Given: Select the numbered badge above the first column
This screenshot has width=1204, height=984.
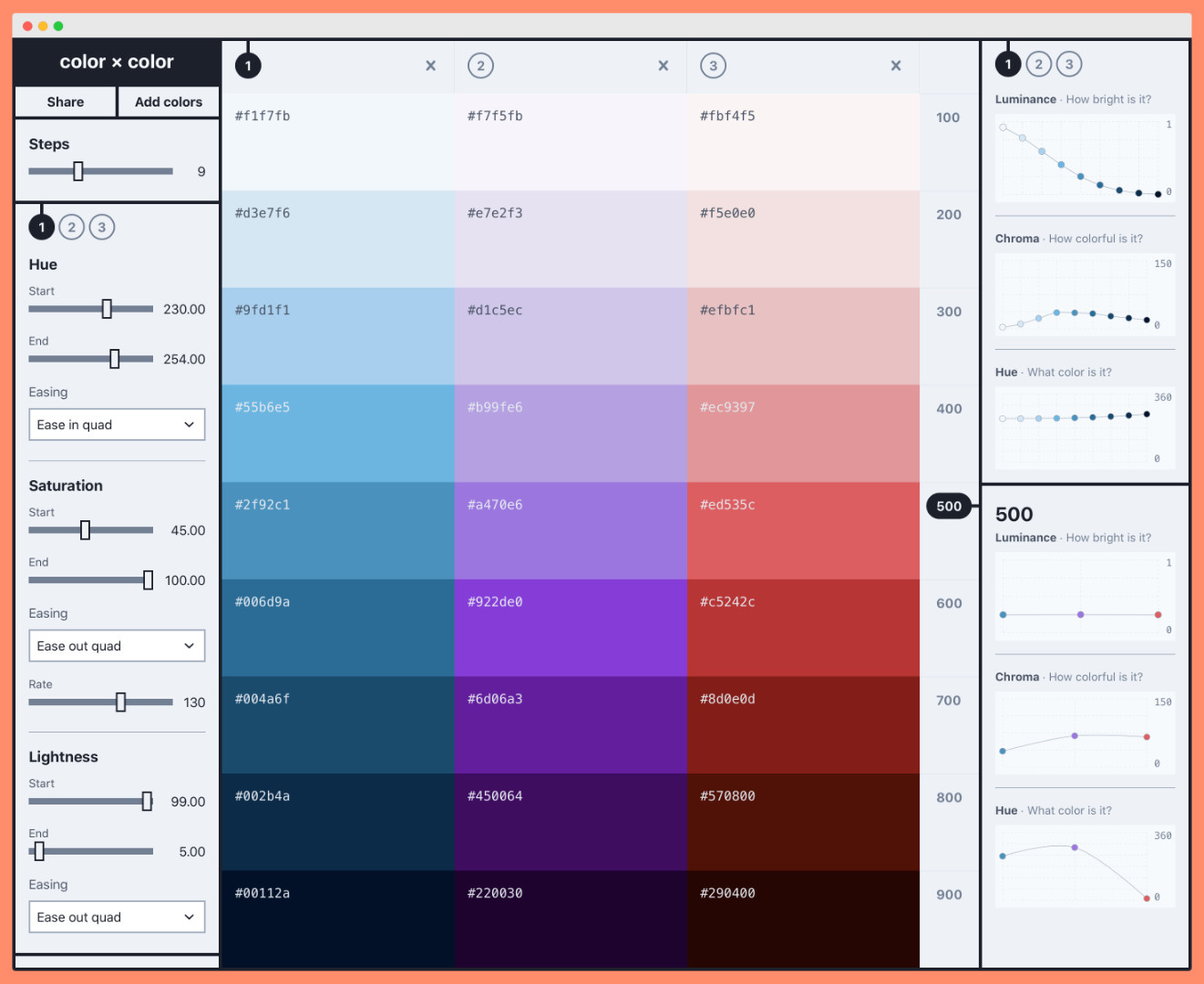Looking at the screenshot, I should [x=248, y=65].
